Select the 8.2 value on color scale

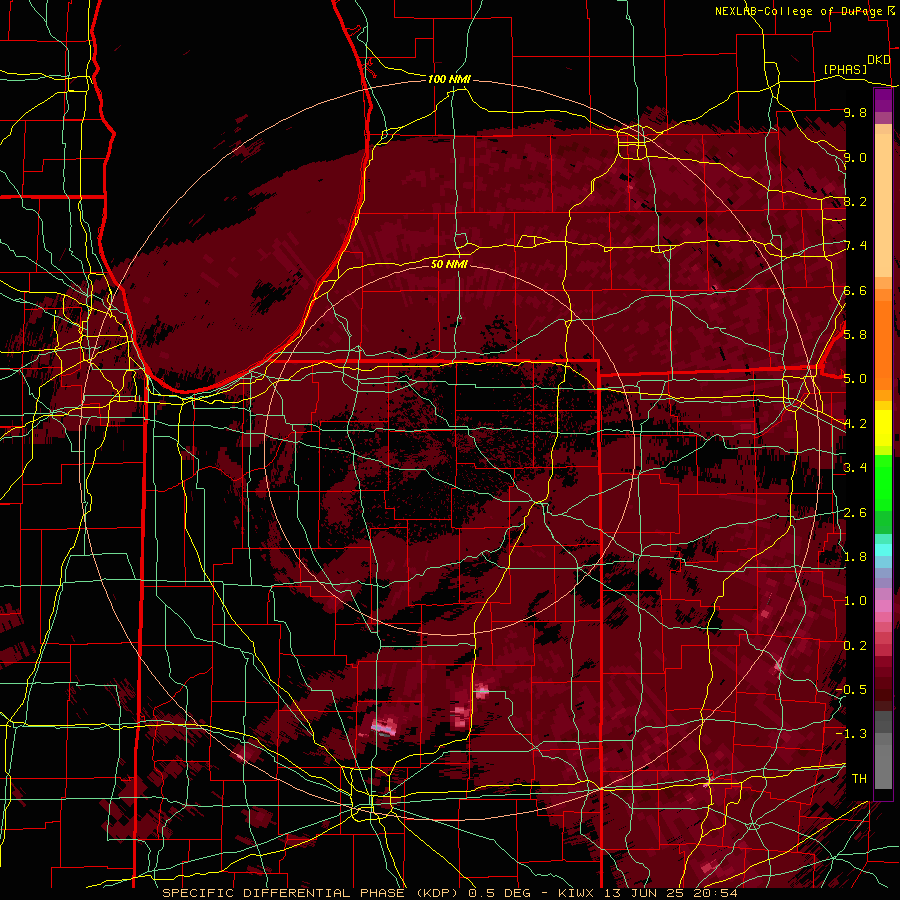click(x=855, y=201)
